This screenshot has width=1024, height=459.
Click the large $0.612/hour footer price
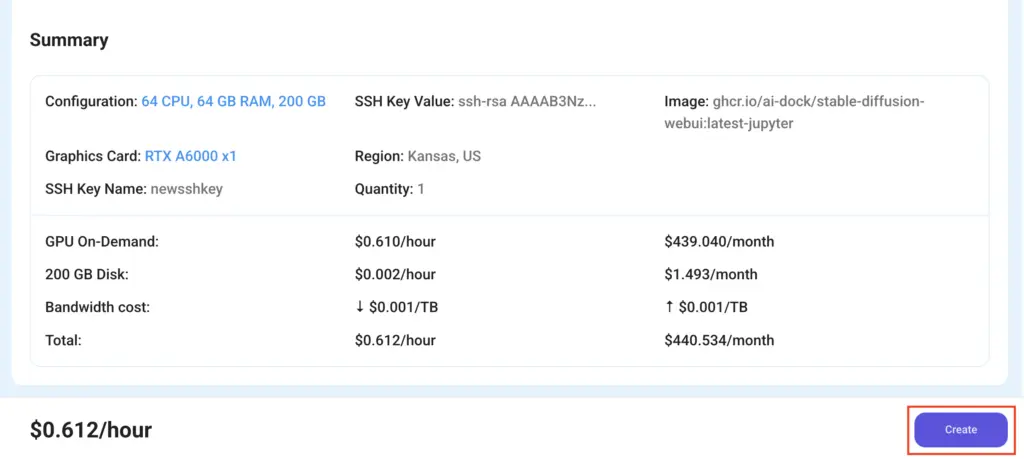point(91,430)
